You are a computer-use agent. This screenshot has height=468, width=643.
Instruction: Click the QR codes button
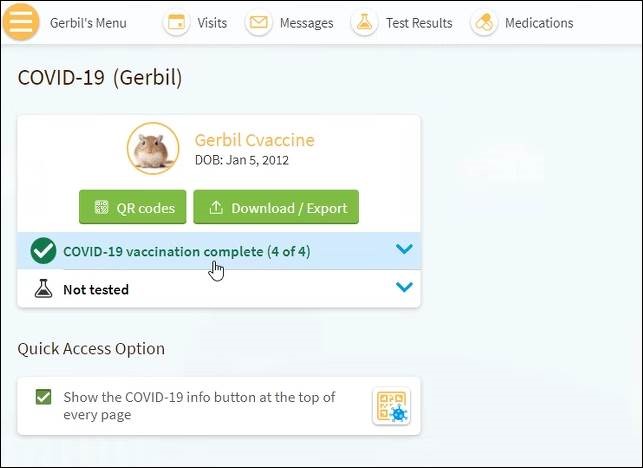click(x=133, y=208)
